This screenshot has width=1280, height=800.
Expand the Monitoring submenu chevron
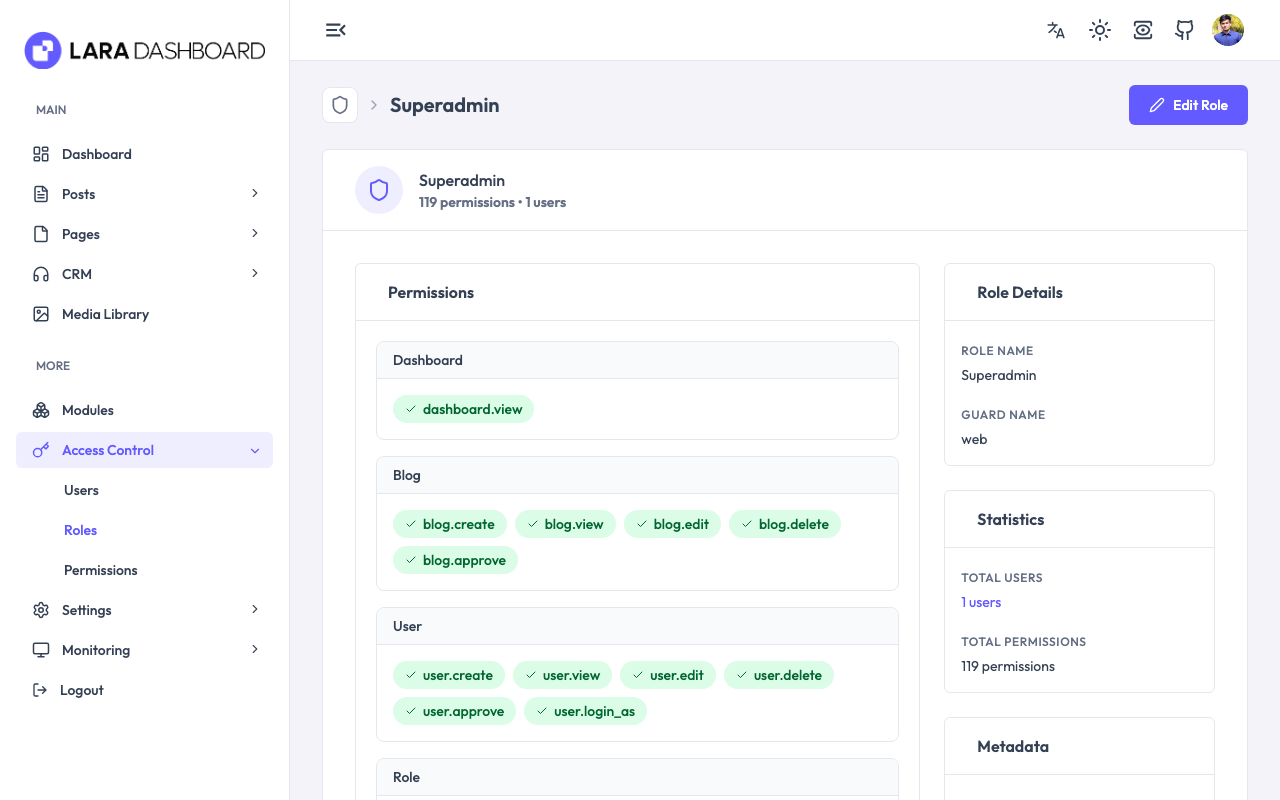(255, 649)
